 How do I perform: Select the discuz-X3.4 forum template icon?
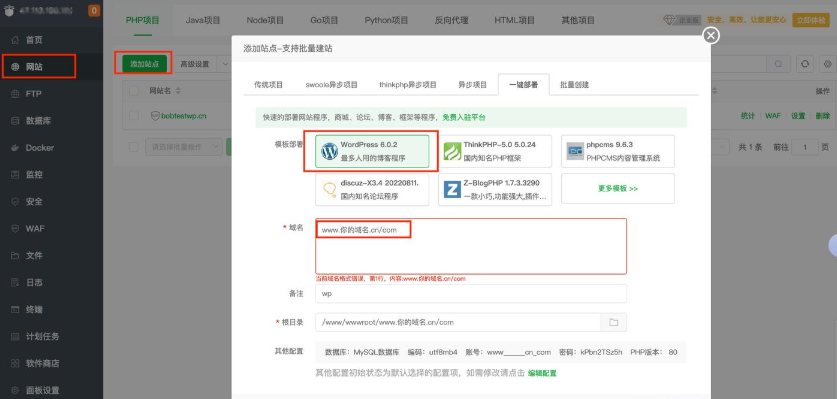329,190
